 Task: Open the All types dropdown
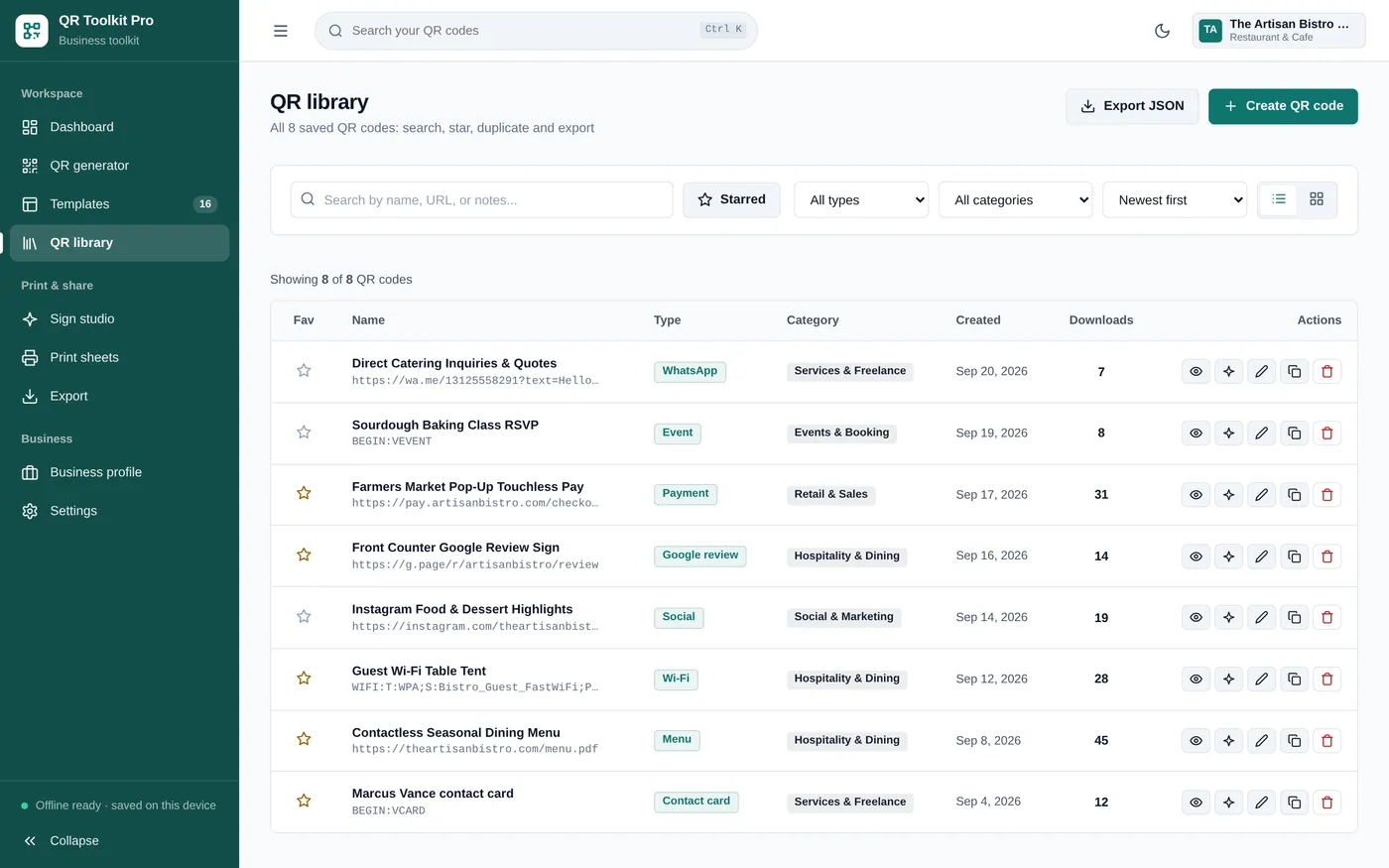[x=861, y=199]
